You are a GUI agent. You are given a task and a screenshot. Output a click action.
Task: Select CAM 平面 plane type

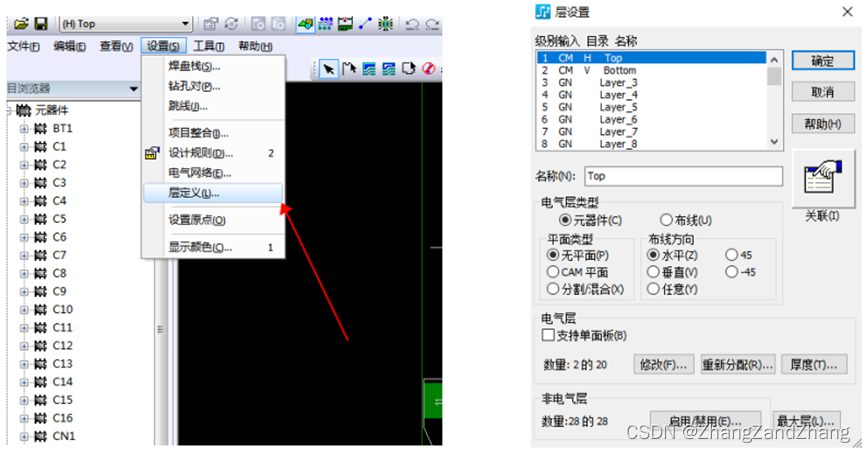pos(553,272)
